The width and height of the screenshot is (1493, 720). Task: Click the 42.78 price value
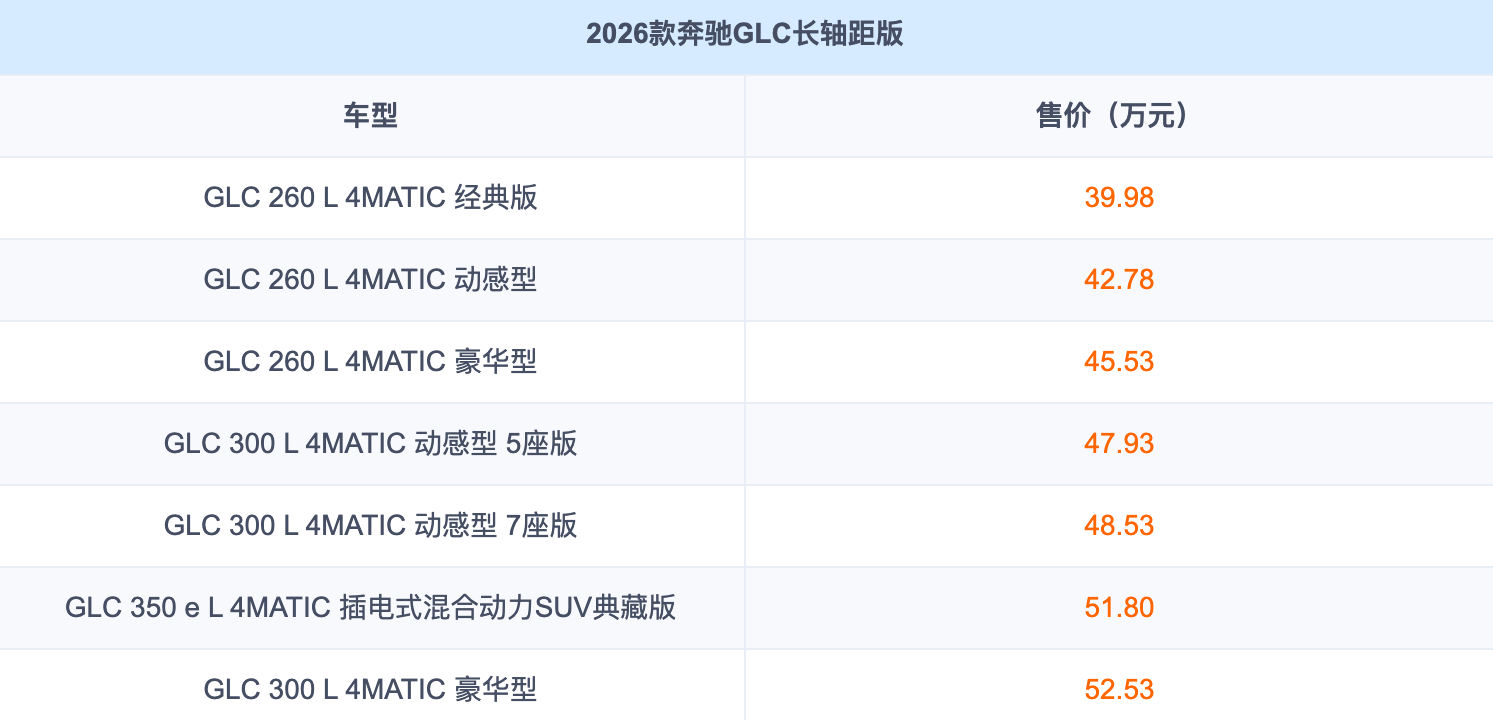tap(1119, 280)
